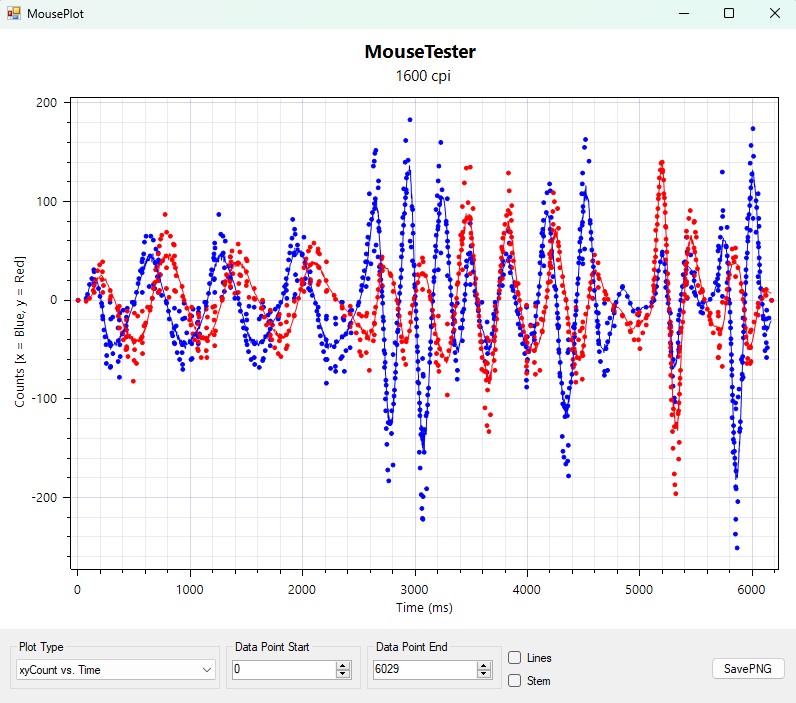Enable the Stem checkbox

pyautogui.click(x=515, y=681)
